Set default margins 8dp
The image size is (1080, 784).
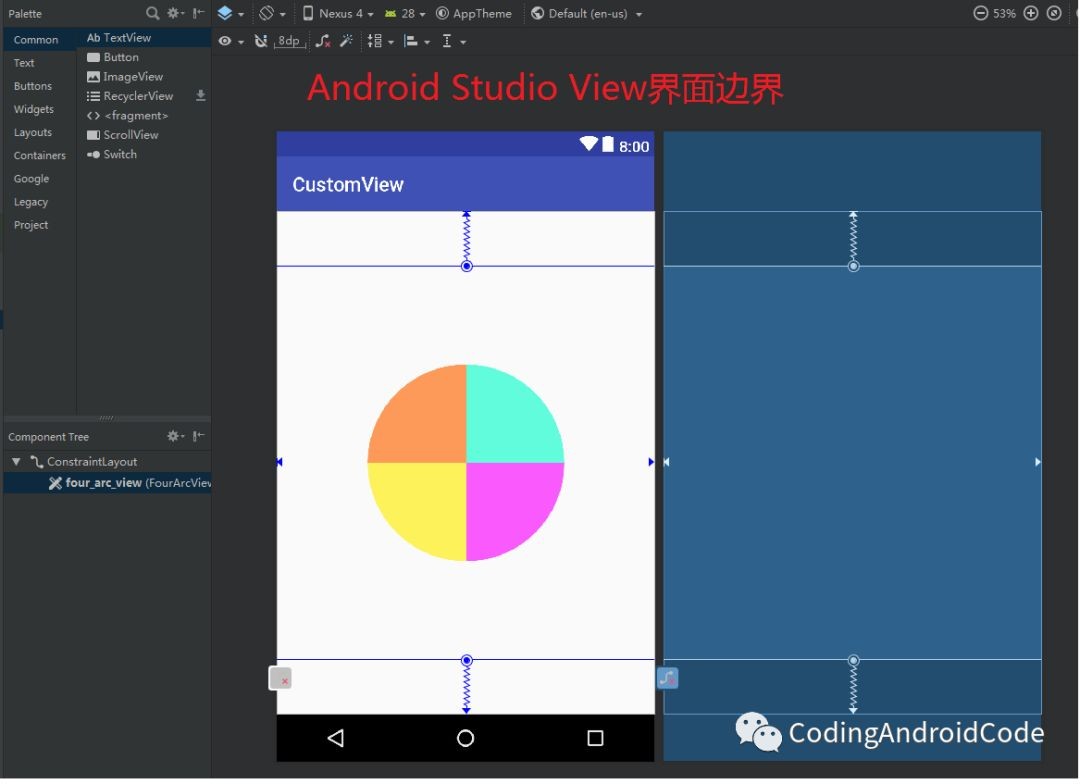[x=289, y=41]
